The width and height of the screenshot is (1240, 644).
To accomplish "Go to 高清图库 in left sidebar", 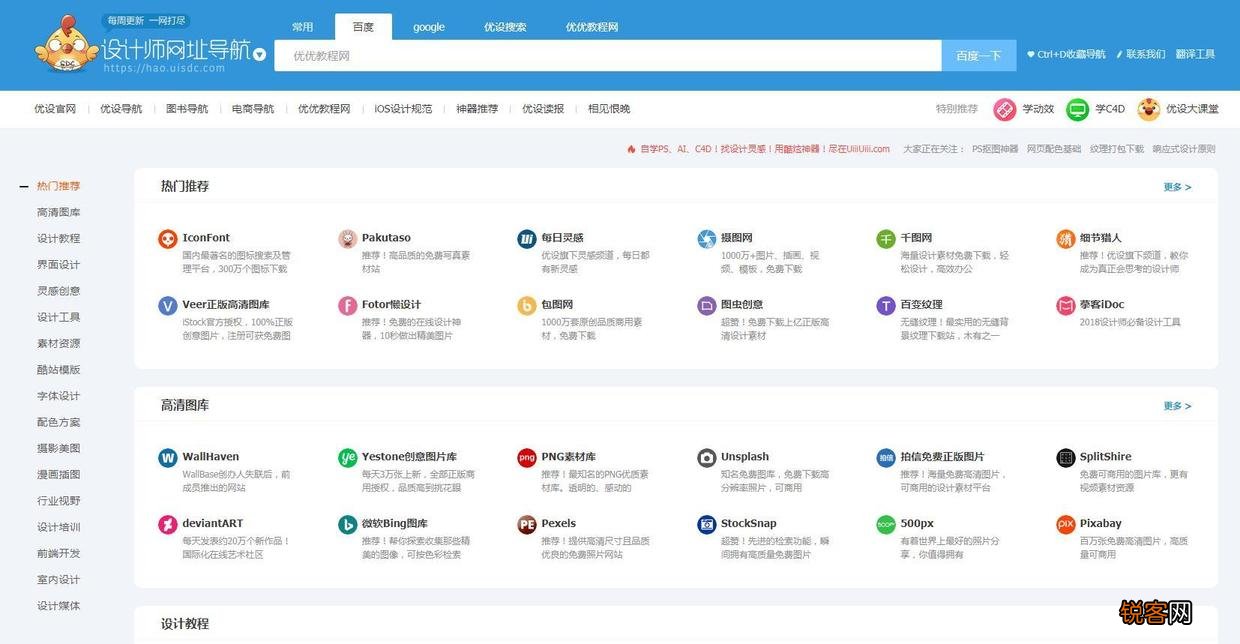I will [59, 212].
